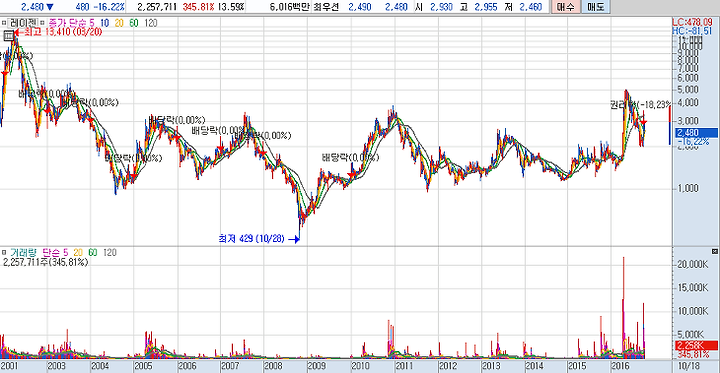Viewport: 720px width, 373px height.
Task: Click the 2010 year on time axis
Action: coord(360,367)
